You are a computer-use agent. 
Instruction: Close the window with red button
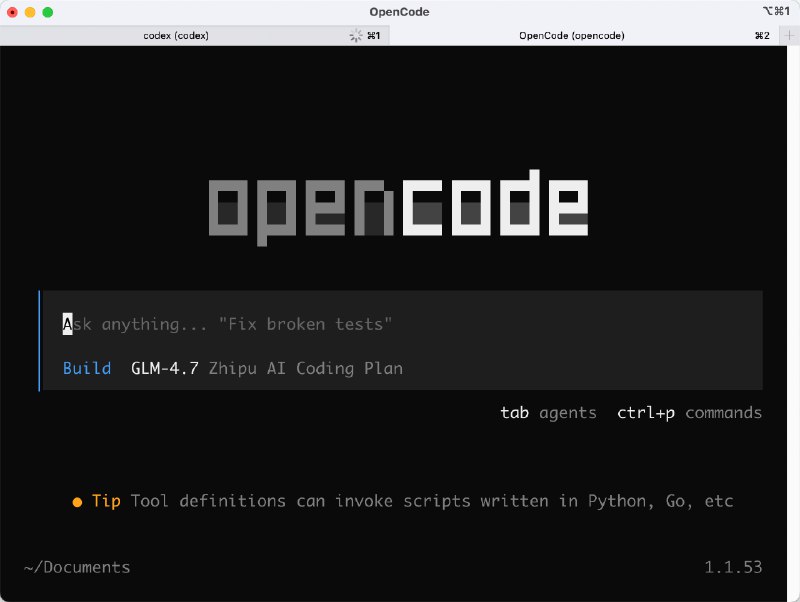(12, 12)
